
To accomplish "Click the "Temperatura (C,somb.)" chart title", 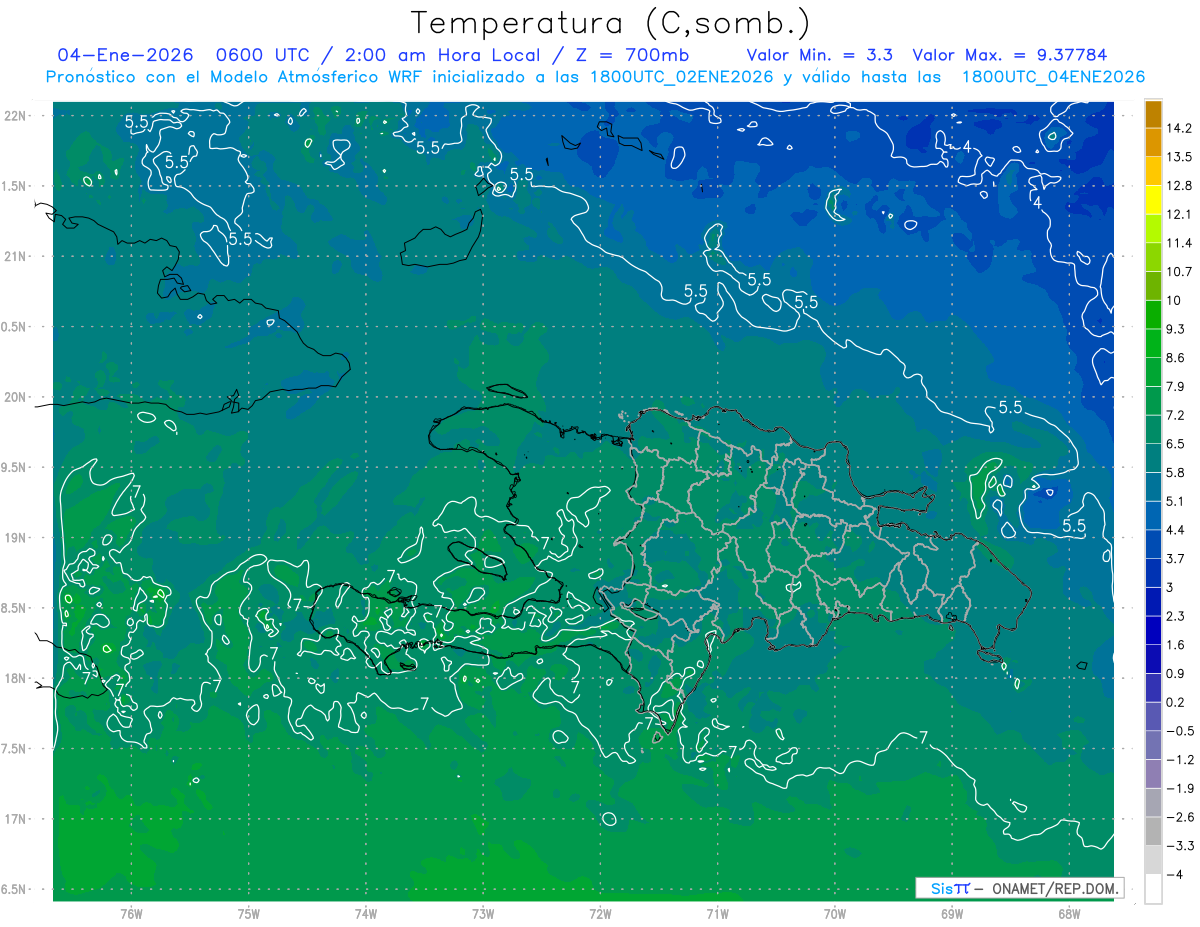I will point(610,23).
